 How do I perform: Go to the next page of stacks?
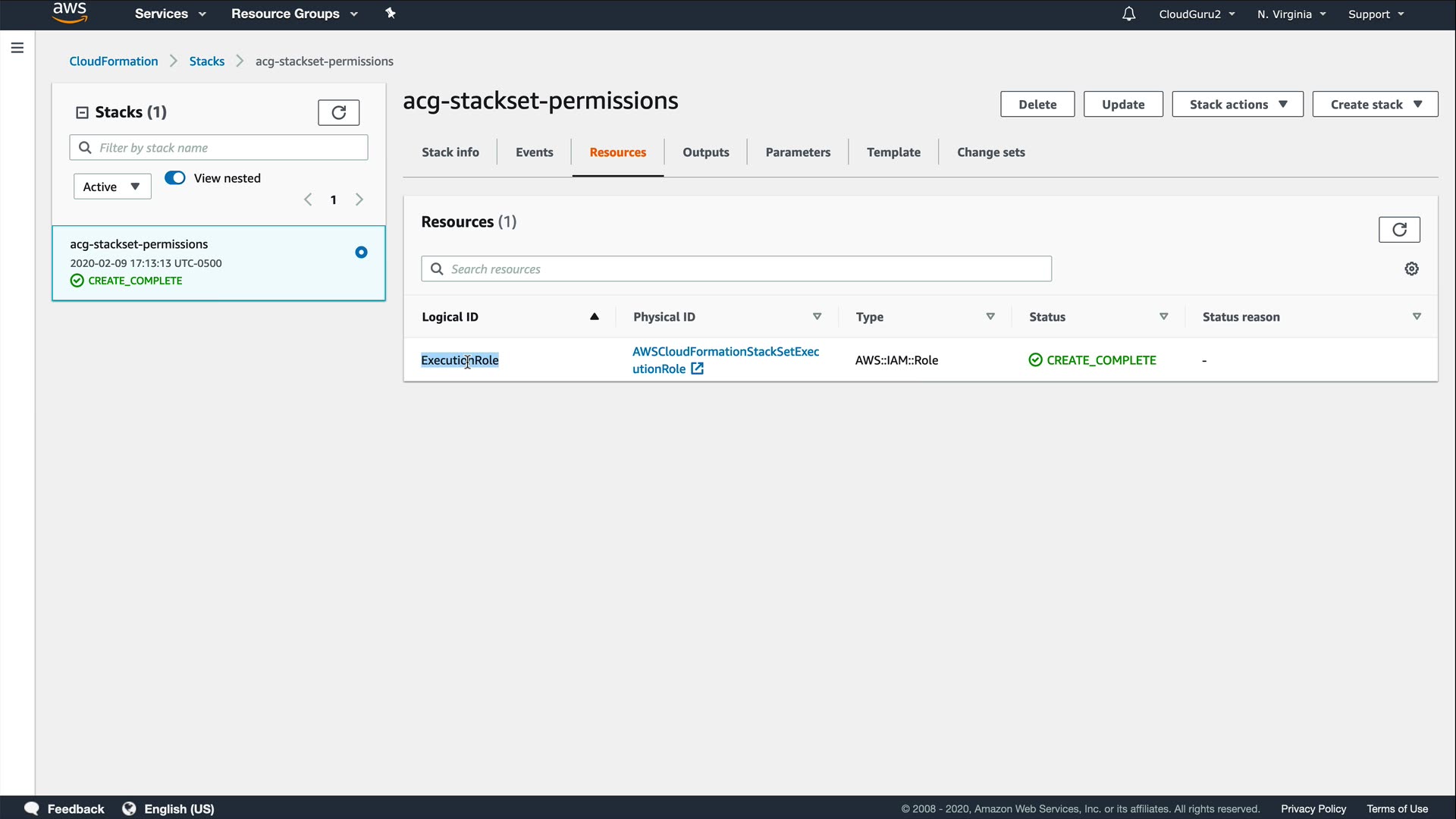point(359,199)
